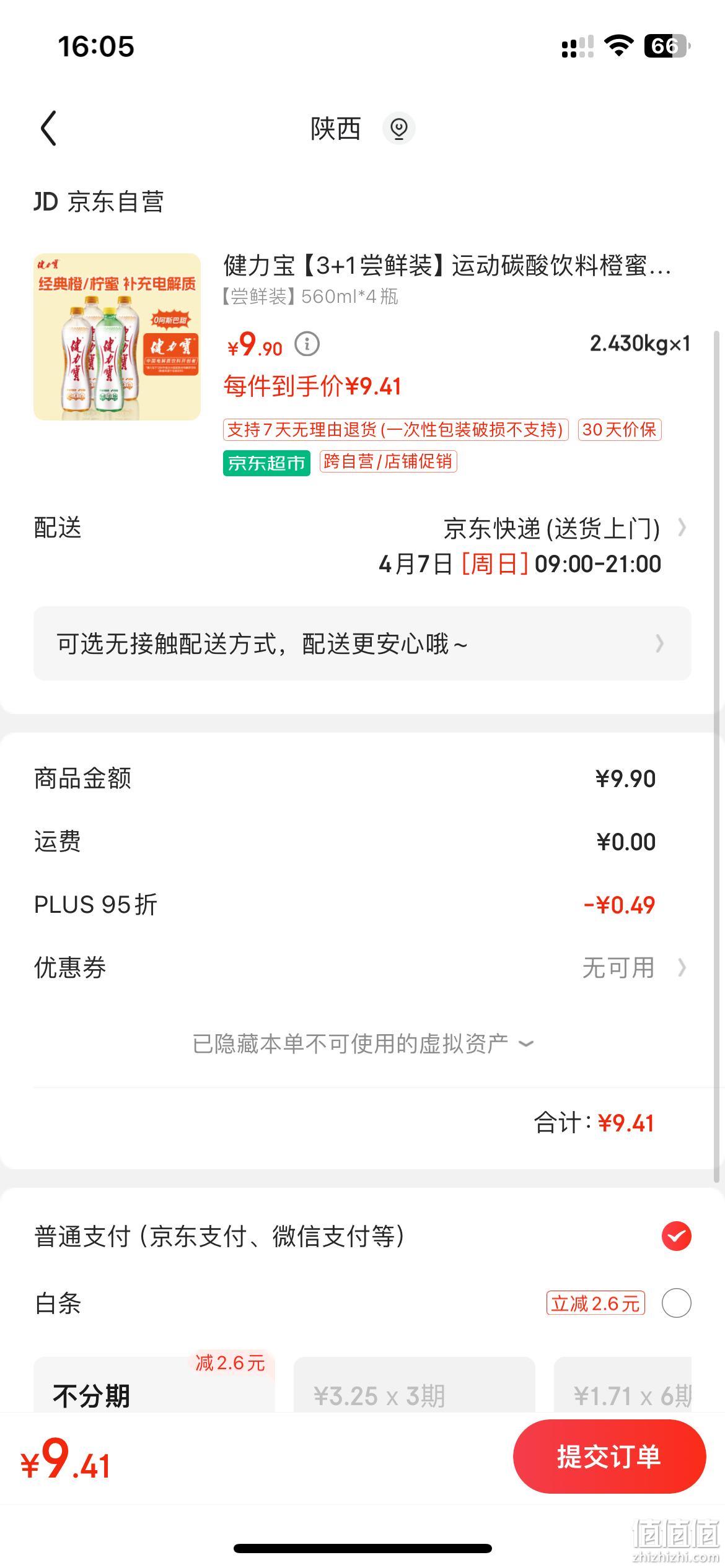Tap the price info icon next to ¥9.90
This screenshot has height=1568, width=725.
point(307,344)
